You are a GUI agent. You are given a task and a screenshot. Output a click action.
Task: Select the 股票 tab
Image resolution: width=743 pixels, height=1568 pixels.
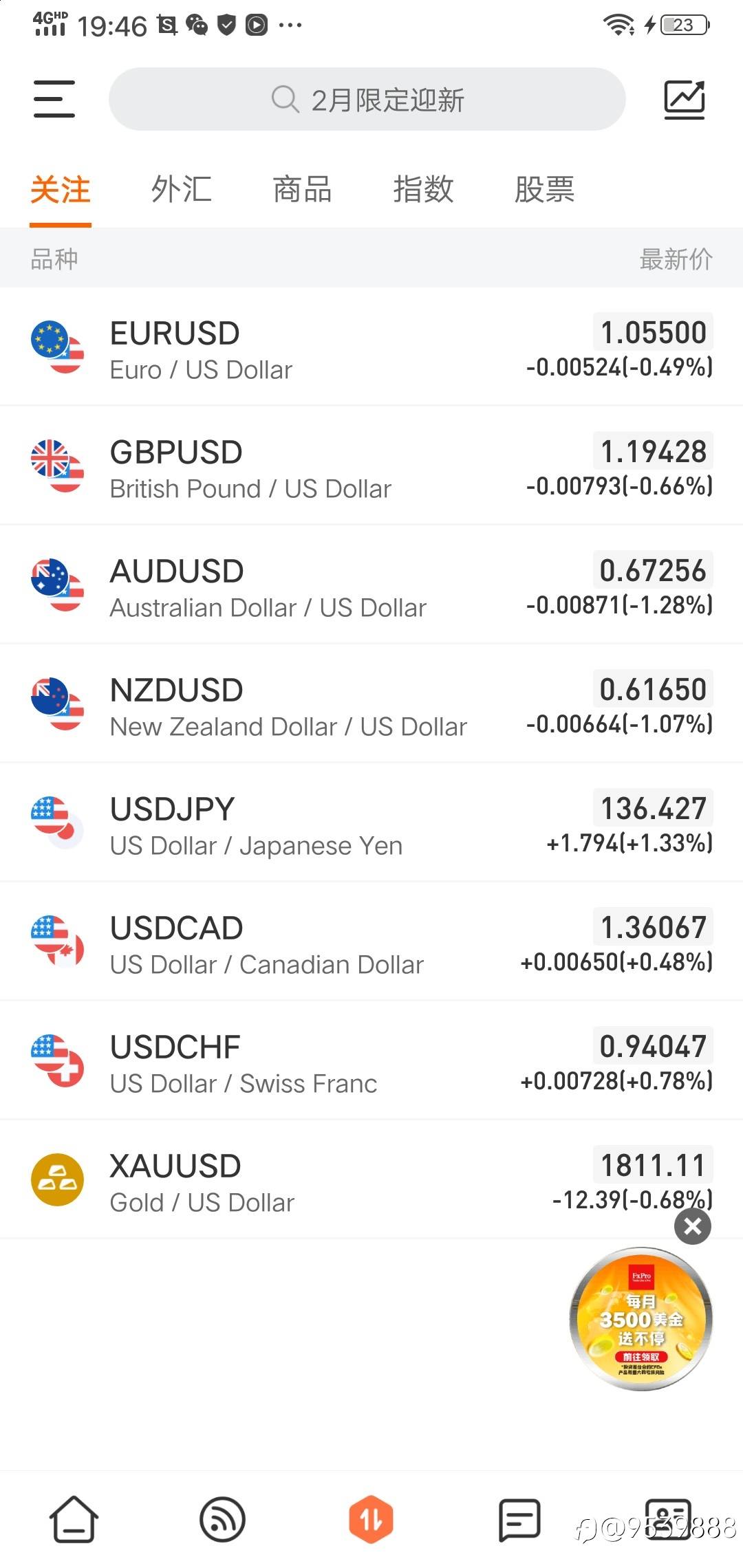[x=545, y=190]
